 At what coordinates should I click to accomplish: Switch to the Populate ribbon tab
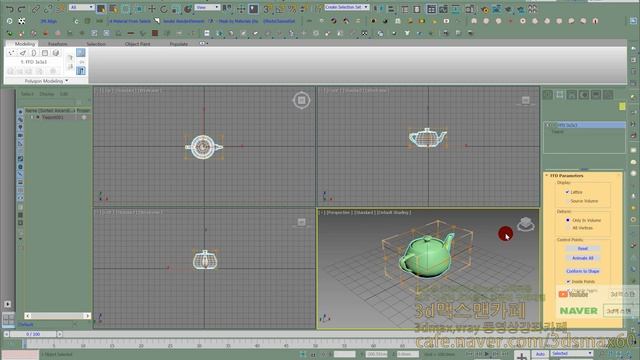click(179, 44)
